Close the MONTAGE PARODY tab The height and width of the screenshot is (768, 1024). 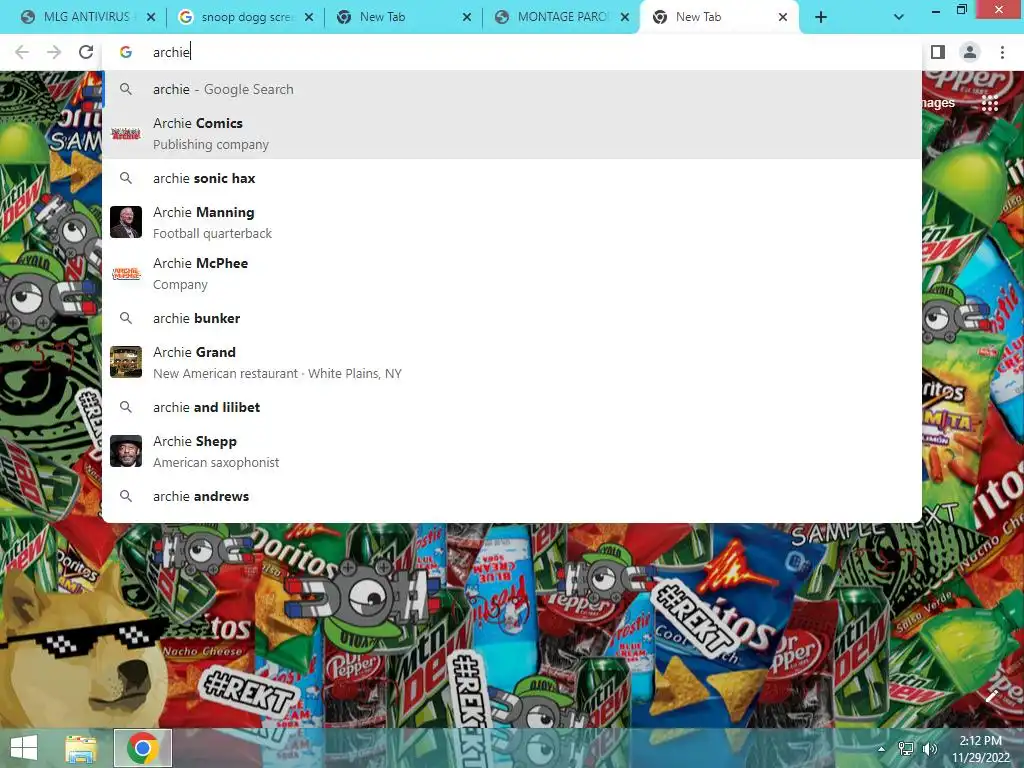(625, 18)
